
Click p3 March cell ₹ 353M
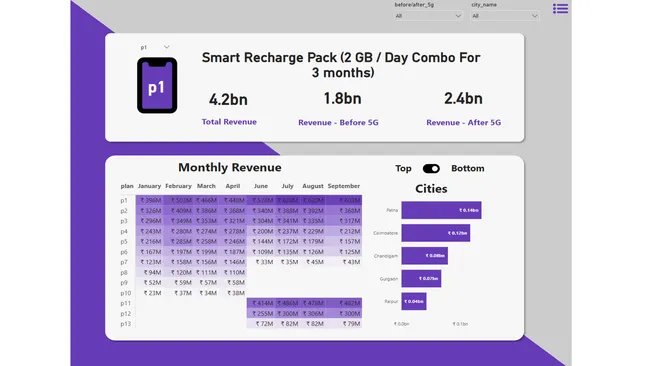(x=206, y=221)
